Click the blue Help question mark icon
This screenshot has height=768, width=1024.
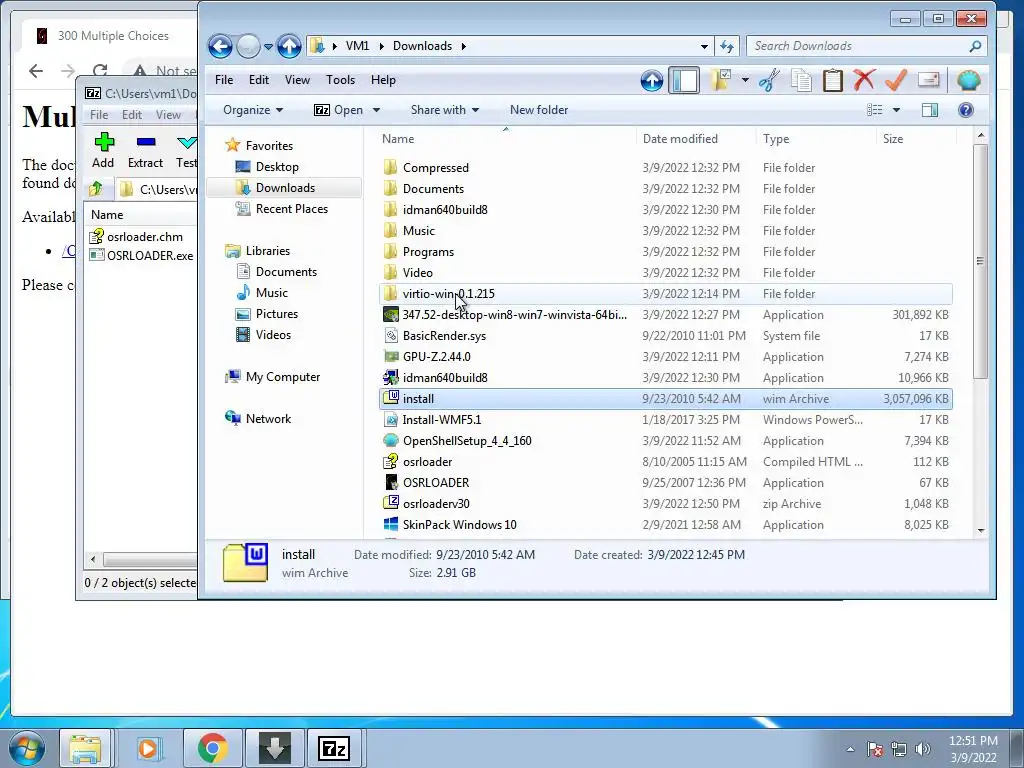coord(966,110)
